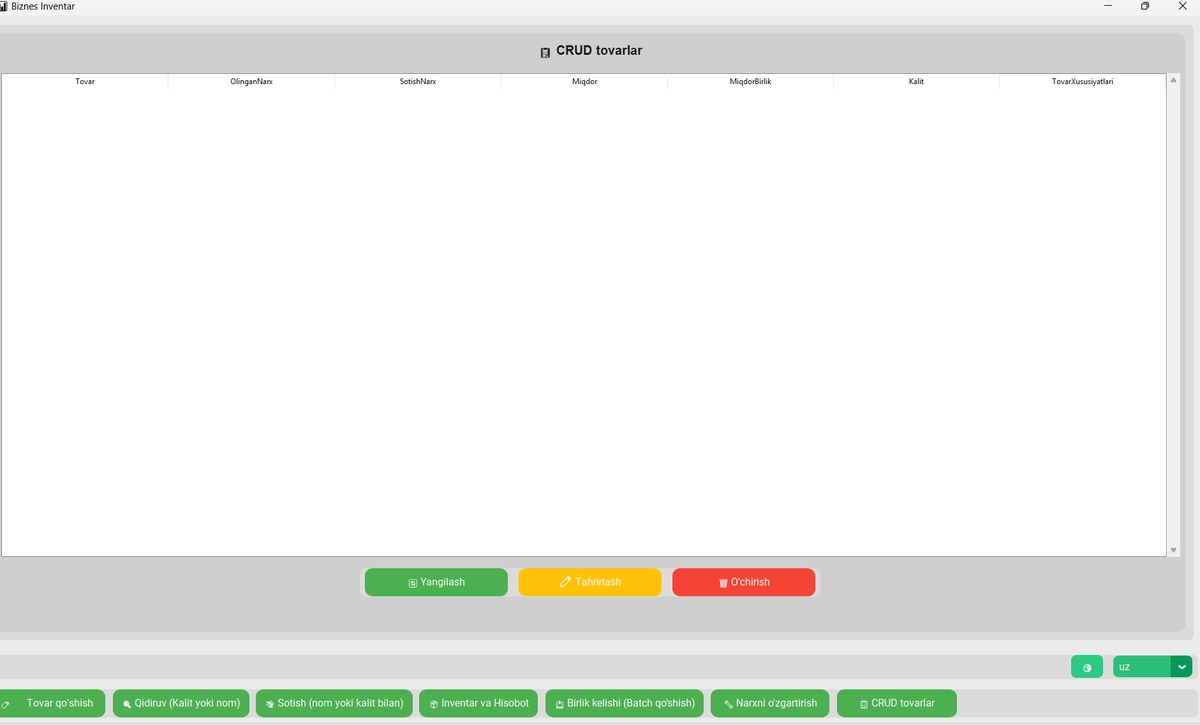1200x725 pixels.
Task: Select the CRUD tovarlar navigation tab
Action: point(896,703)
